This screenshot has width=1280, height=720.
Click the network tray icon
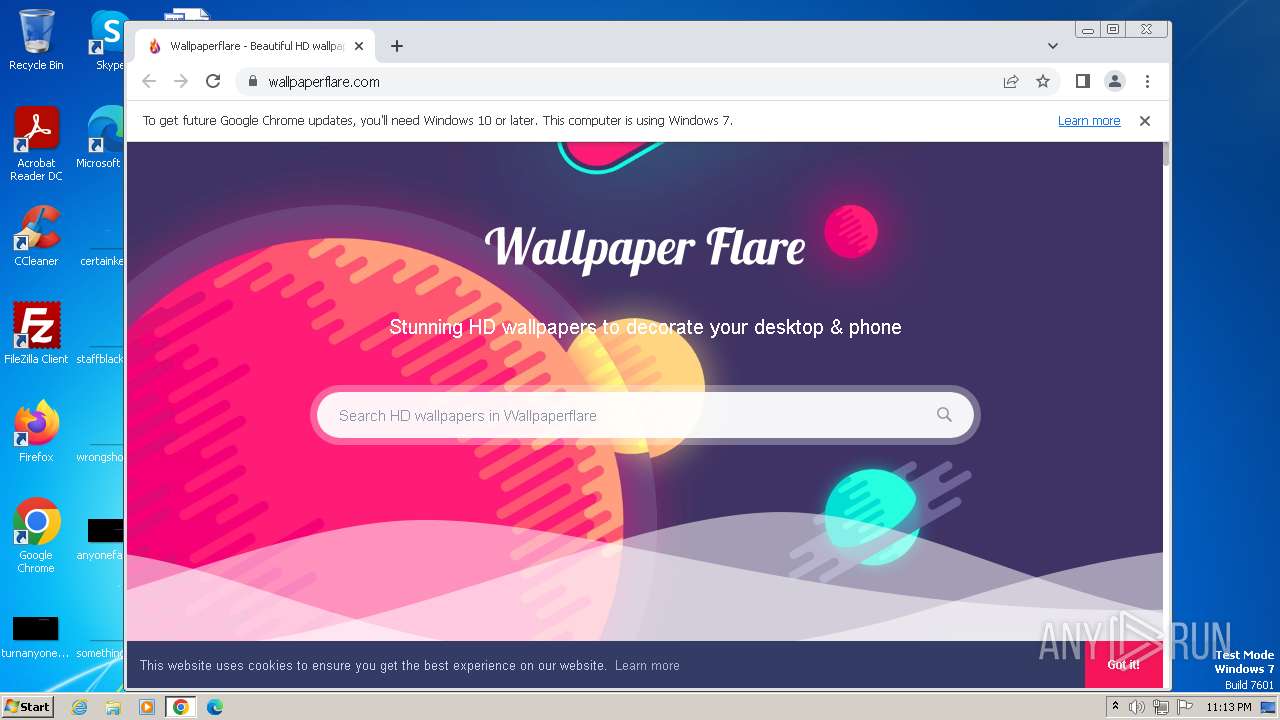tap(1161, 707)
